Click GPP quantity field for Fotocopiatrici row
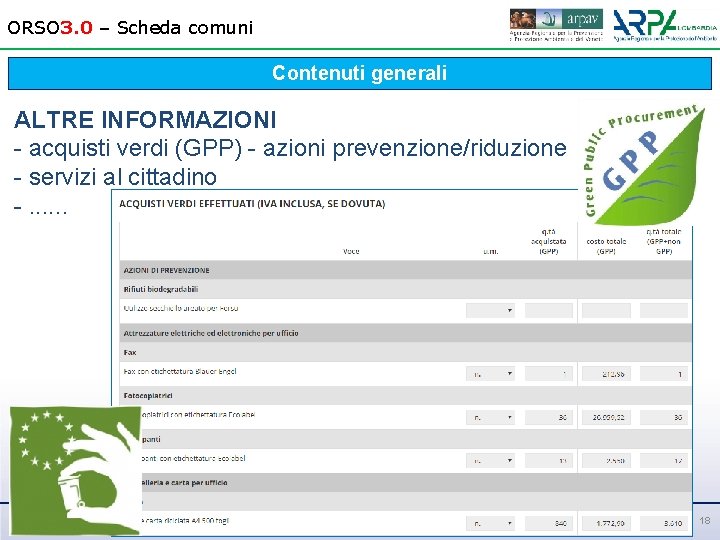 point(549,417)
